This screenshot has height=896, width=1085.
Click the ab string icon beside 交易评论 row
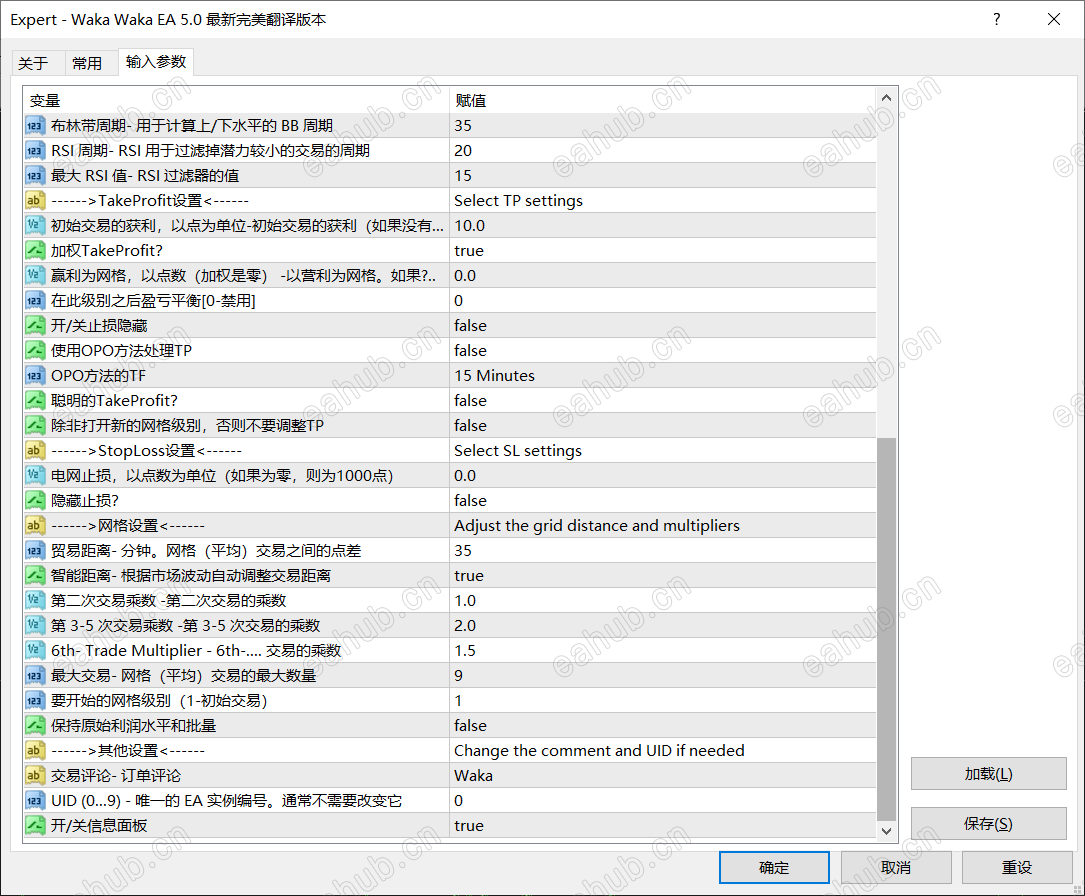point(35,776)
